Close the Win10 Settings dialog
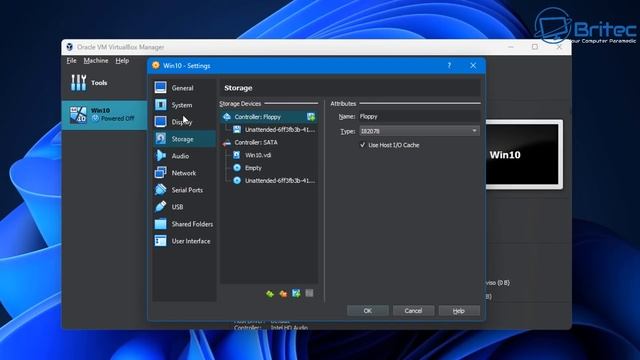The width and height of the screenshot is (640, 360). (473, 65)
